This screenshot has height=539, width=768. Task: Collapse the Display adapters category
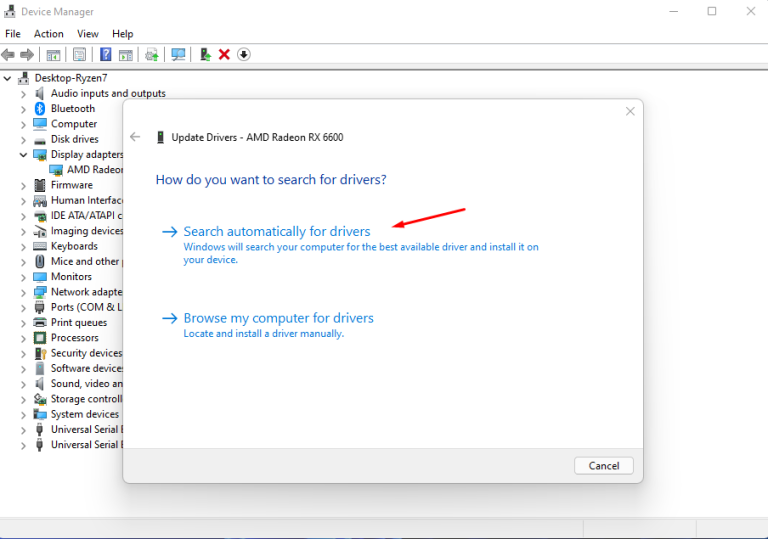point(23,155)
